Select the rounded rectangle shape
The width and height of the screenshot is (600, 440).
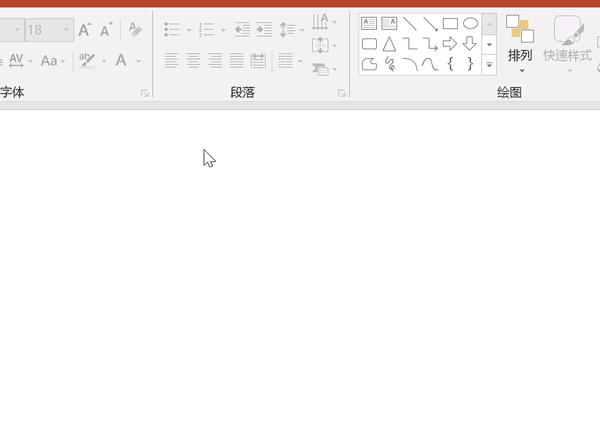pos(369,44)
